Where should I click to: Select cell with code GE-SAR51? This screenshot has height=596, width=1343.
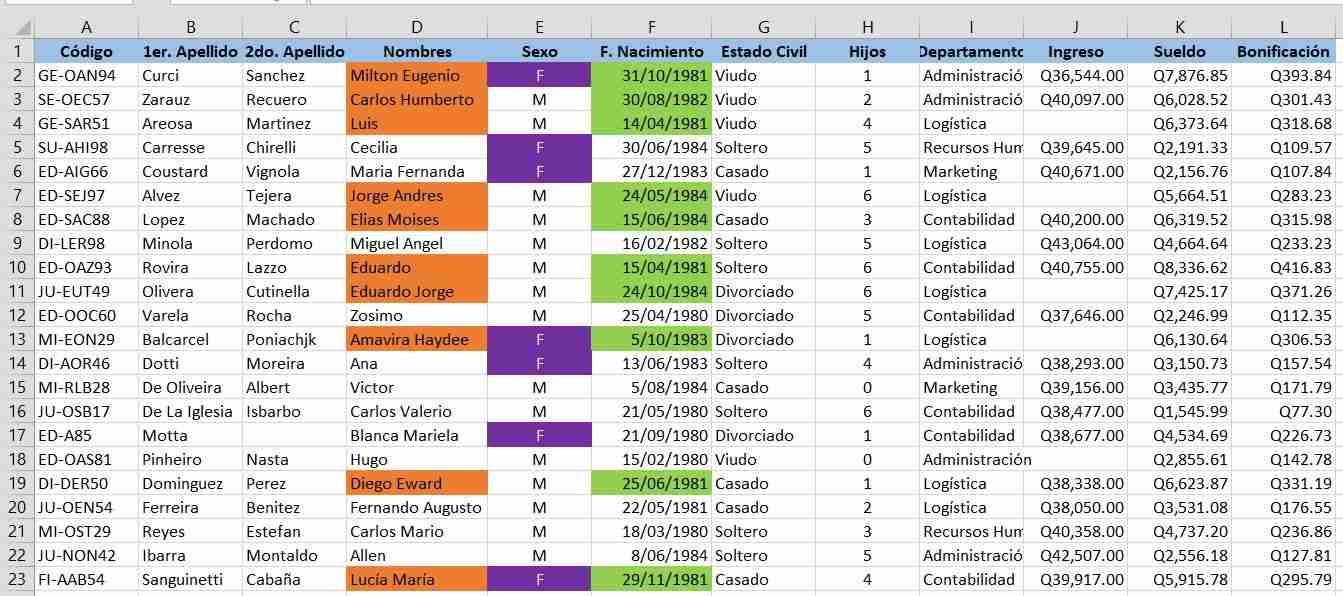(86, 123)
